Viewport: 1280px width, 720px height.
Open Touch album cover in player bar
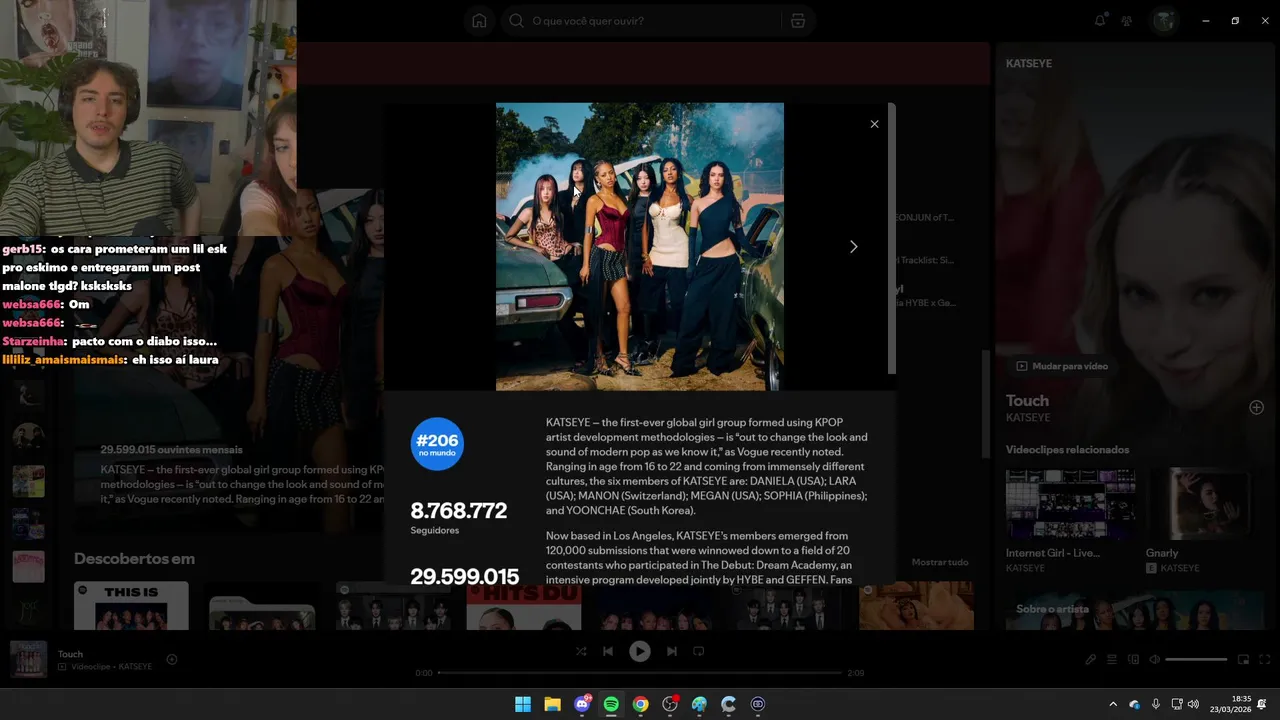point(28,659)
